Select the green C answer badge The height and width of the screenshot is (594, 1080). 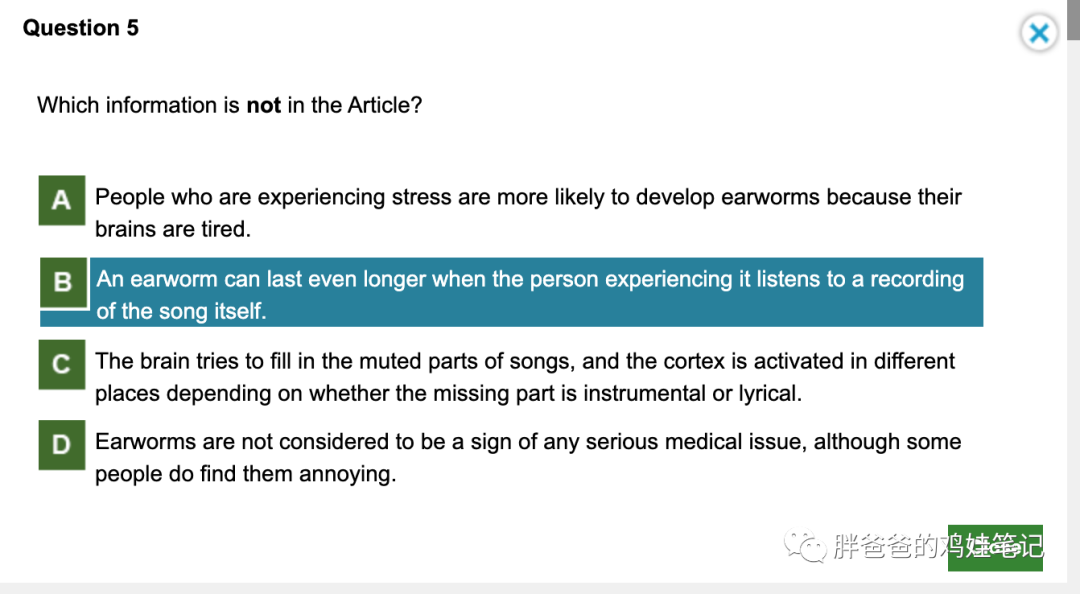tap(62, 365)
